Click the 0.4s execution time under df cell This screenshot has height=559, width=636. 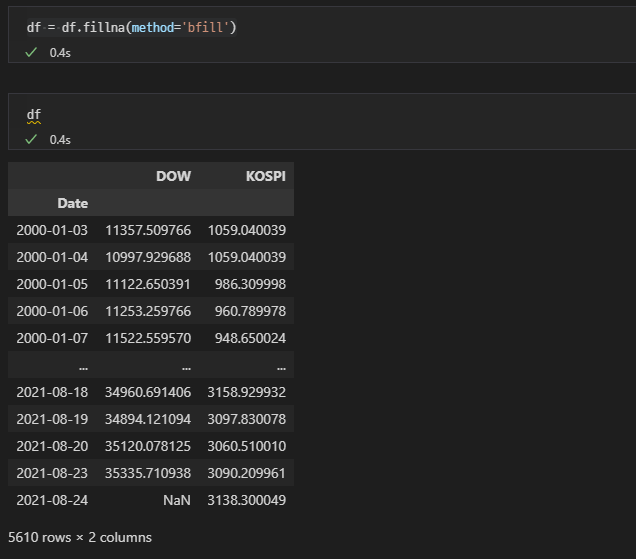[60, 140]
